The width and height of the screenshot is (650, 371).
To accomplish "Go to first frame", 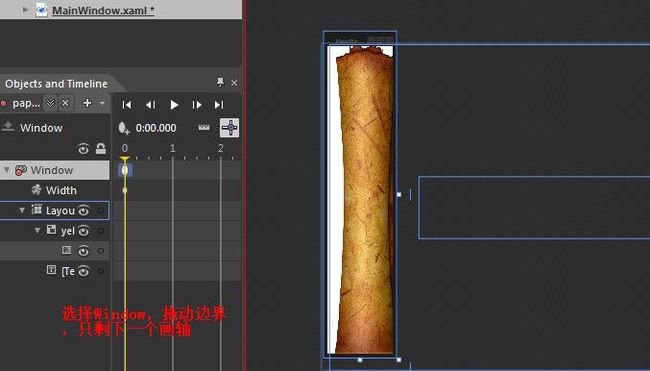I will coord(127,105).
